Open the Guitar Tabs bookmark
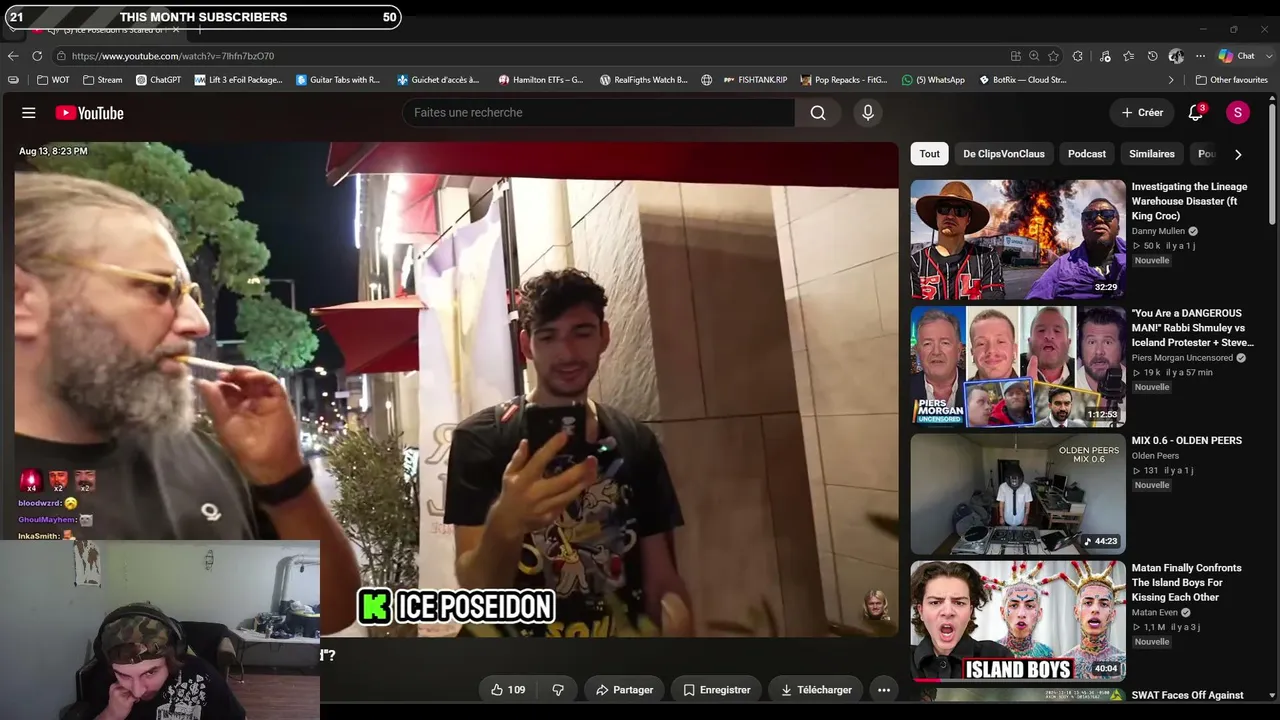 [x=338, y=80]
